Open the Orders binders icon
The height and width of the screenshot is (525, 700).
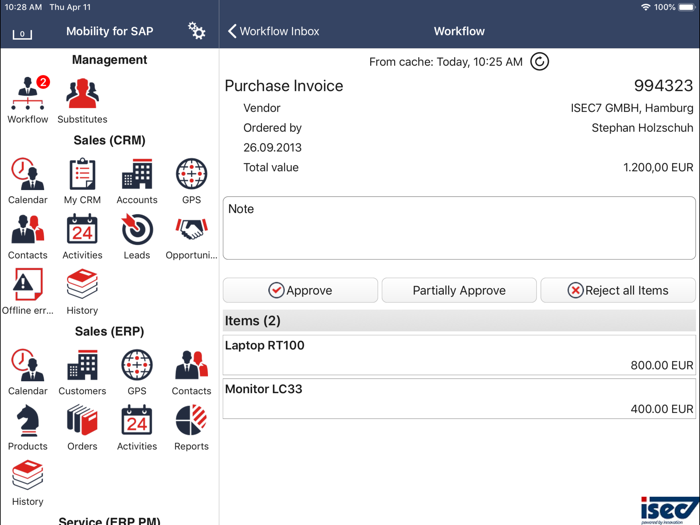pyautogui.click(x=82, y=420)
